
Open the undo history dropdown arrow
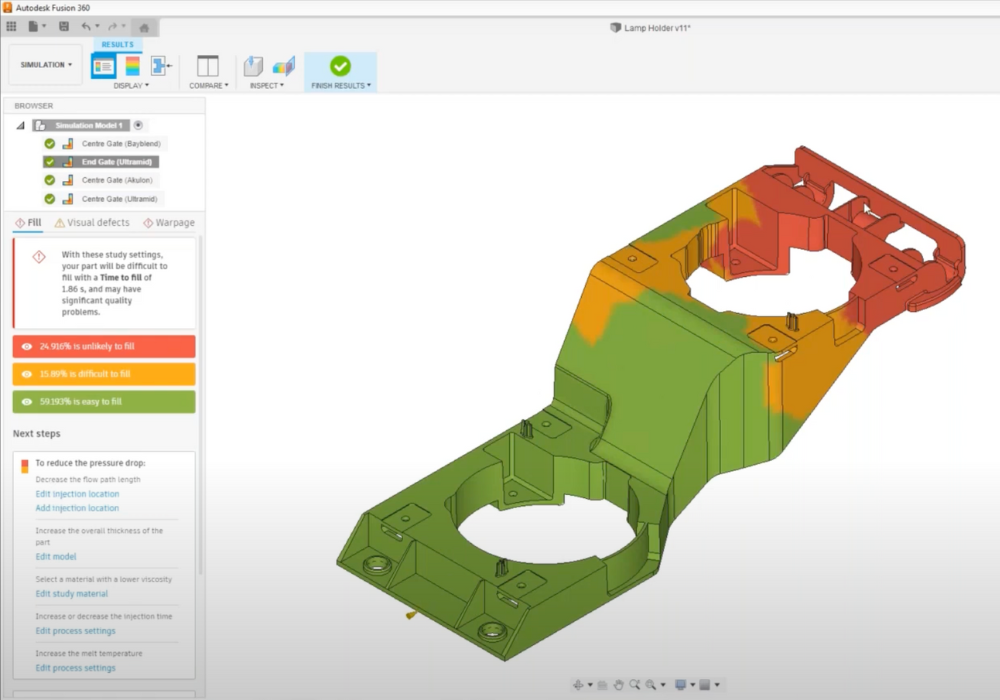tap(97, 26)
